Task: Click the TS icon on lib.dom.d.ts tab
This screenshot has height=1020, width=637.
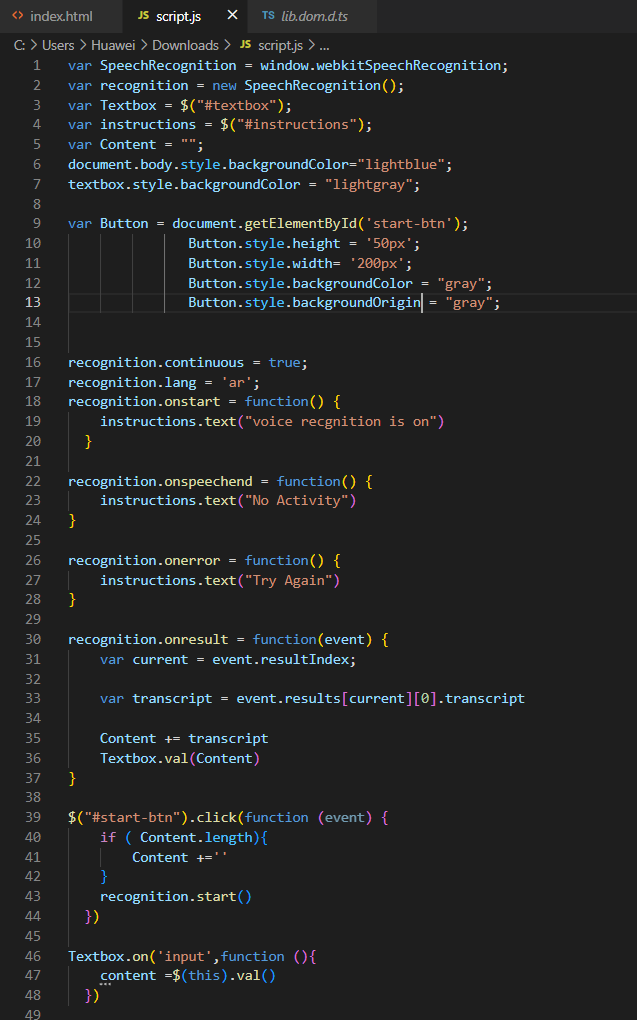Action: (268, 16)
